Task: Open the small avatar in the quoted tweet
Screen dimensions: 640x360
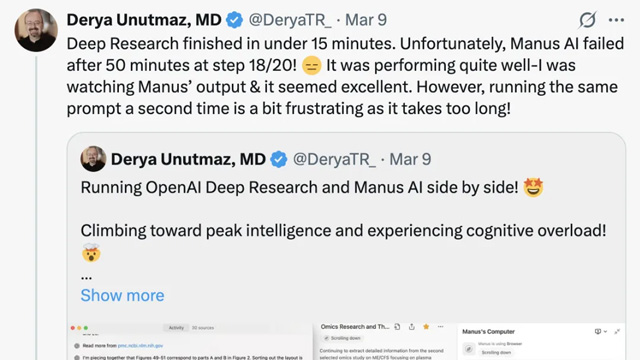Action: pyautogui.click(x=93, y=159)
